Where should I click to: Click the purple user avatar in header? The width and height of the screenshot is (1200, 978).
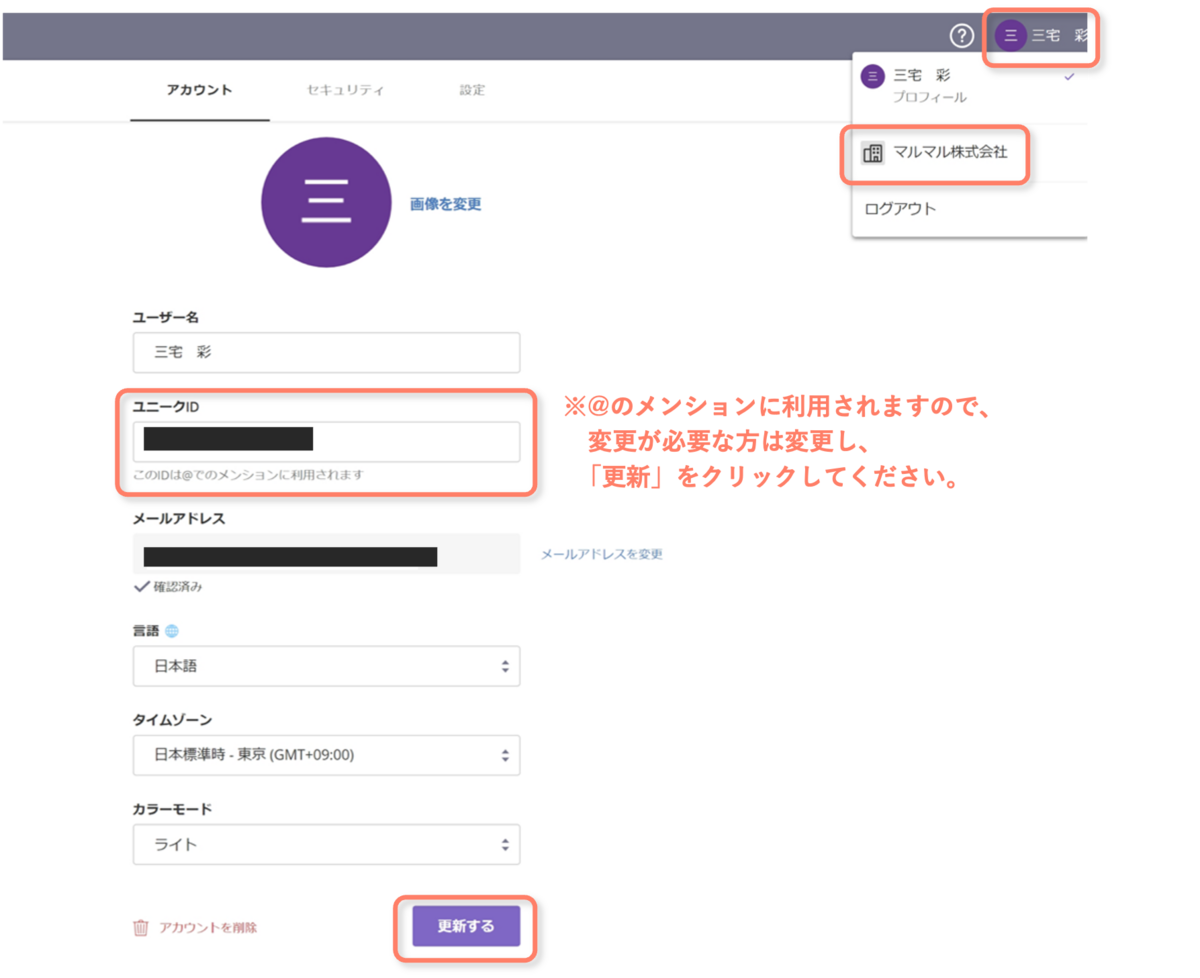click(x=1010, y=37)
